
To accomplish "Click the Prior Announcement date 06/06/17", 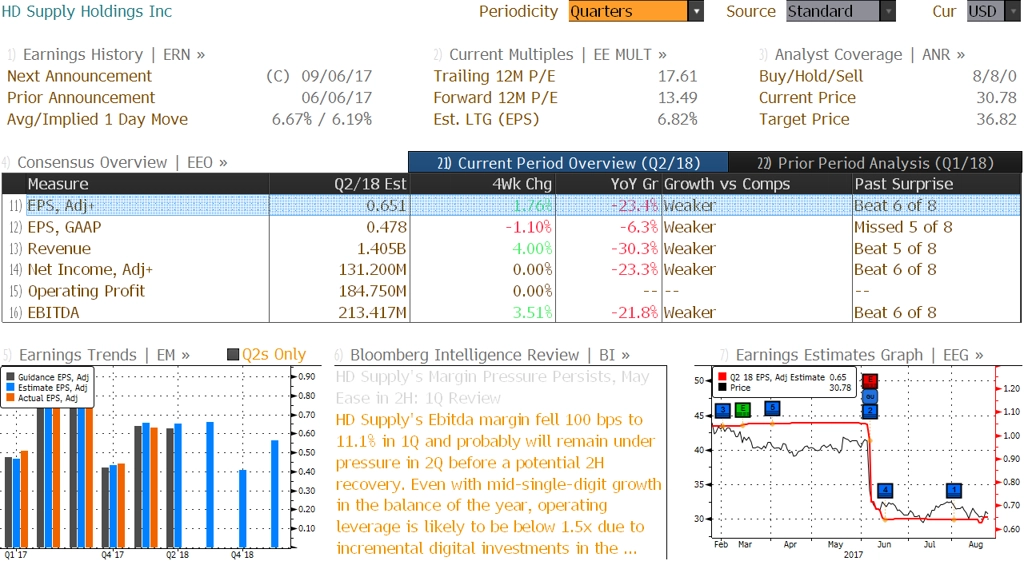I will tap(336, 97).
